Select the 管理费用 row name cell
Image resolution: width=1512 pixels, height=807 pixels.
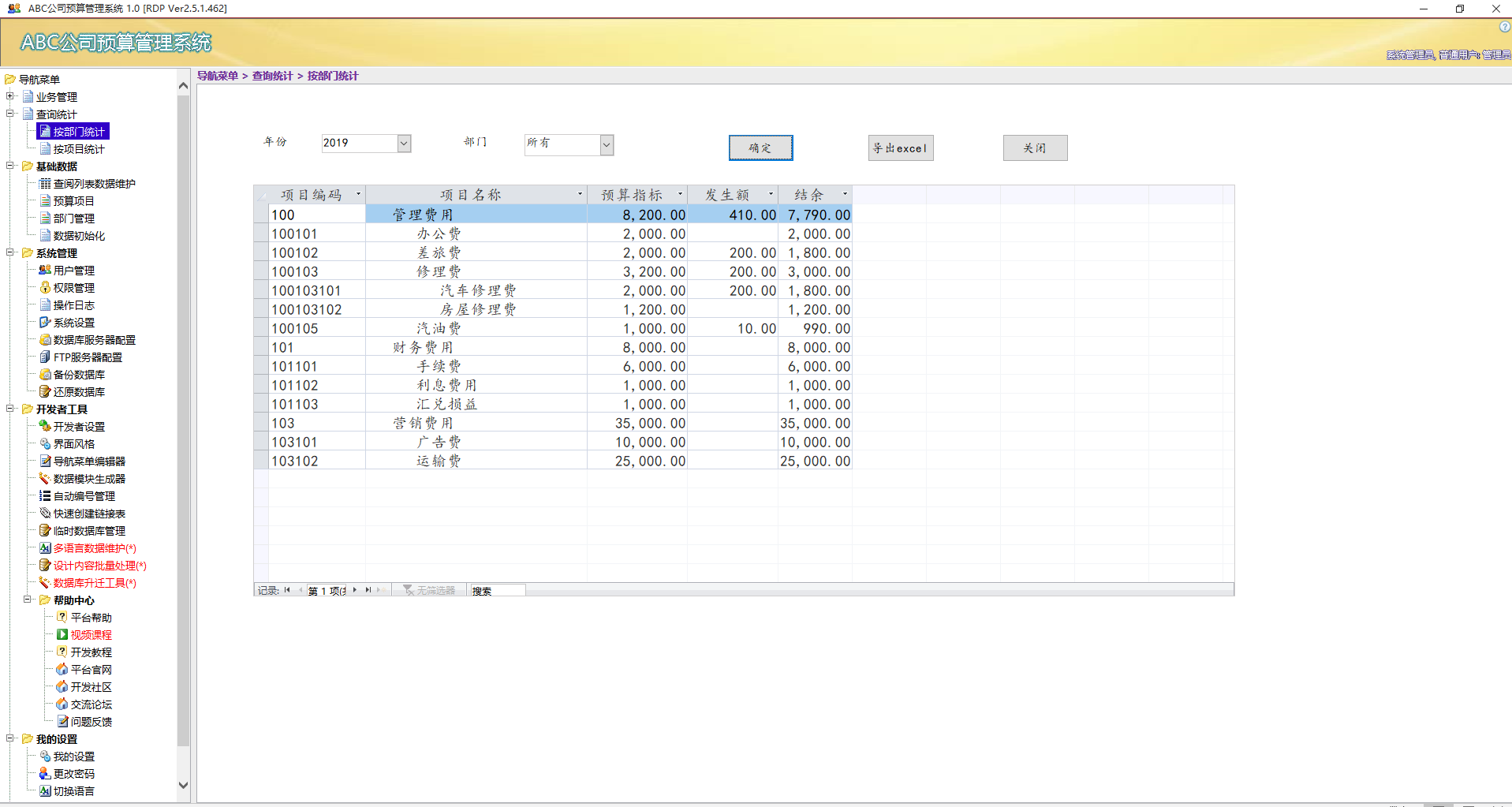pos(476,215)
